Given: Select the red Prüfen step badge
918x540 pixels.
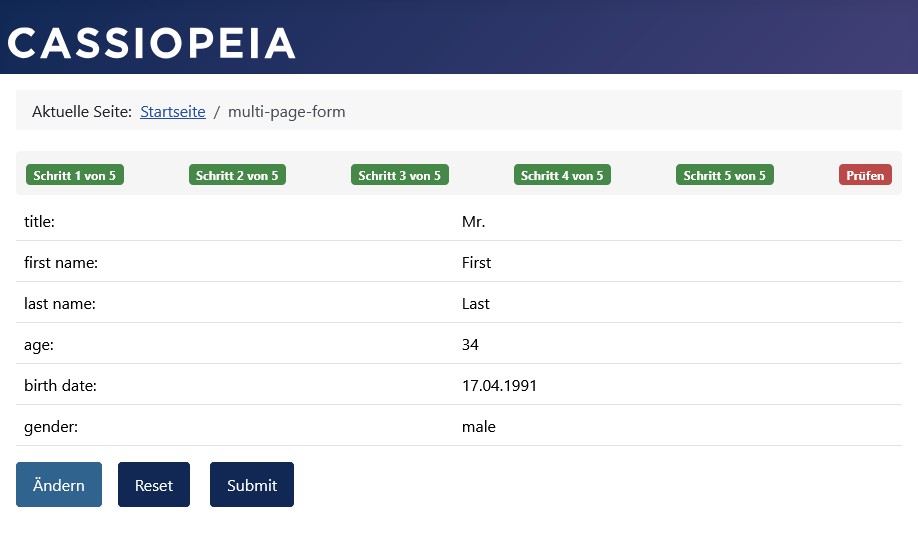Looking at the screenshot, I should [x=865, y=175].
